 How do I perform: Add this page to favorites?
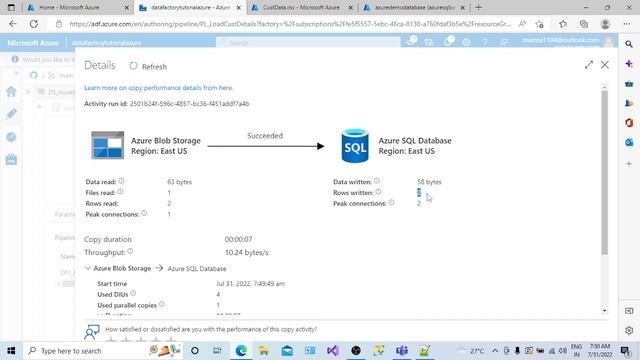540,24
